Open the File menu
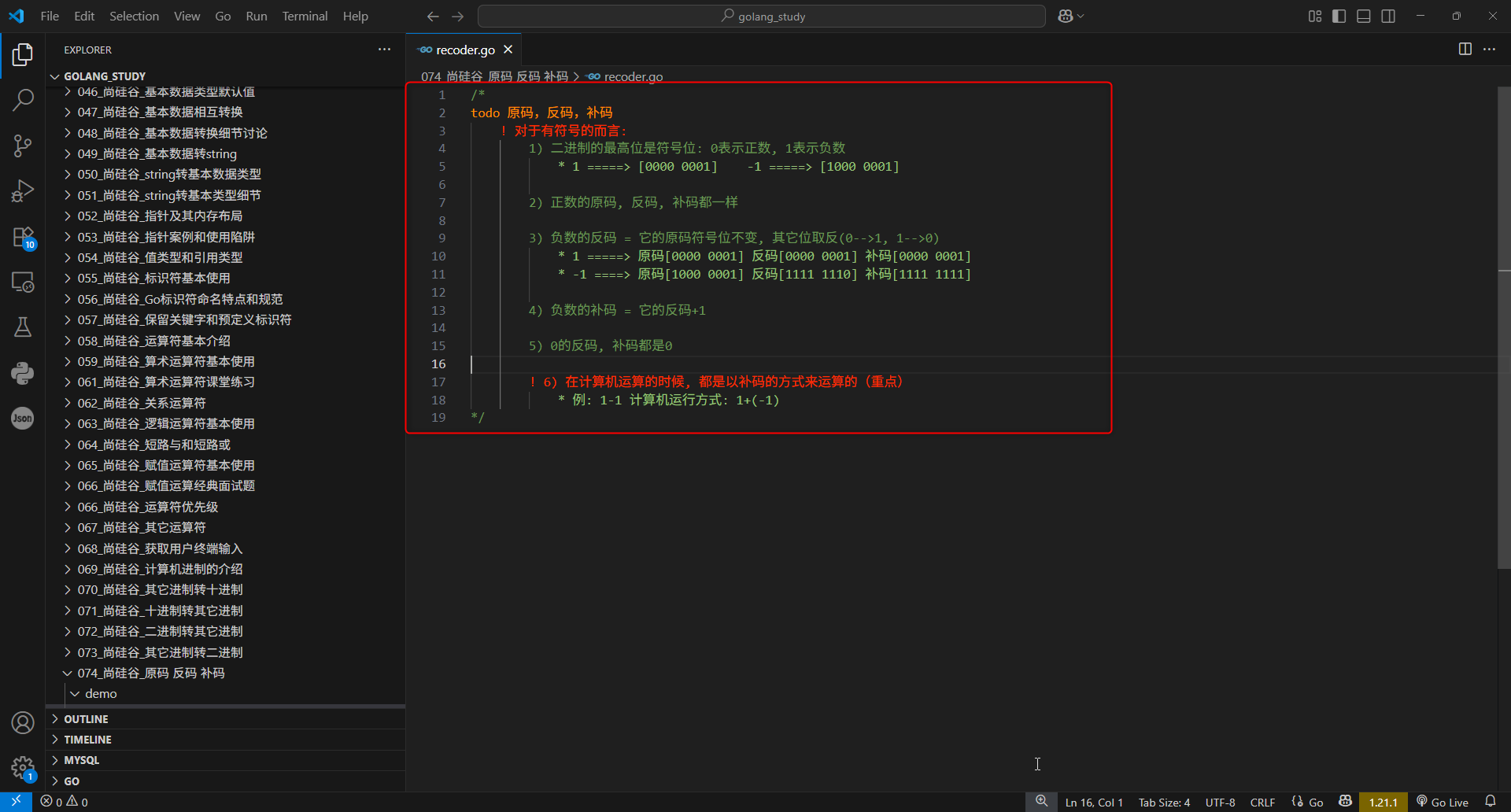The width and height of the screenshot is (1511, 812). click(x=50, y=16)
